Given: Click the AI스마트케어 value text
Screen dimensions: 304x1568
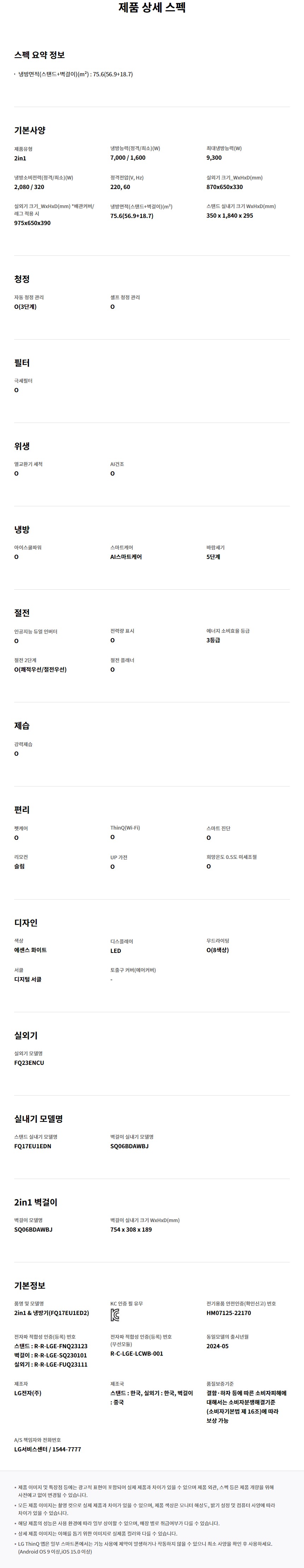Looking at the screenshot, I should pyautogui.click(x=126, y=557).
